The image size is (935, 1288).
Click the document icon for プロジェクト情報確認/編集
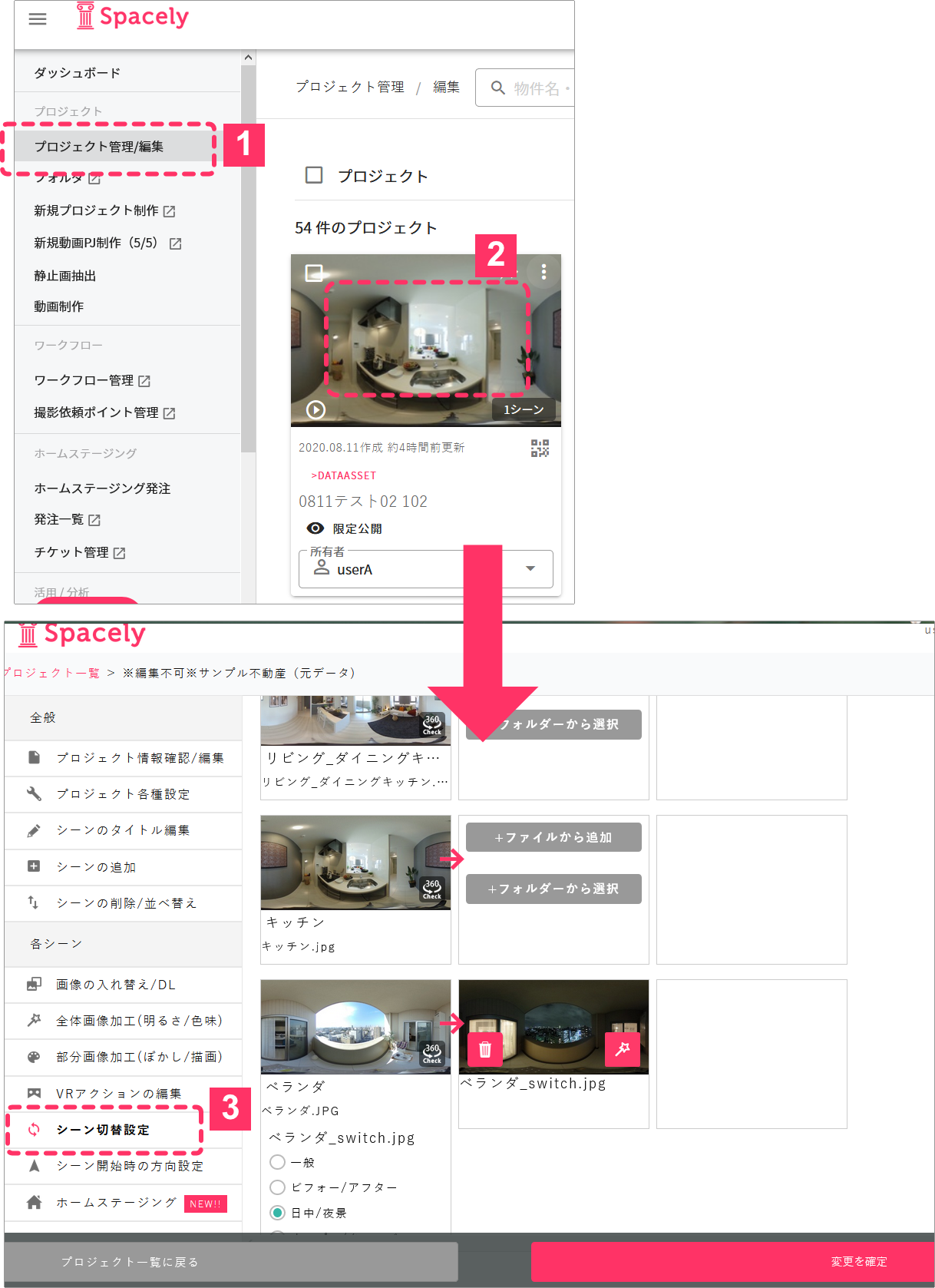[x=34, y=757]
